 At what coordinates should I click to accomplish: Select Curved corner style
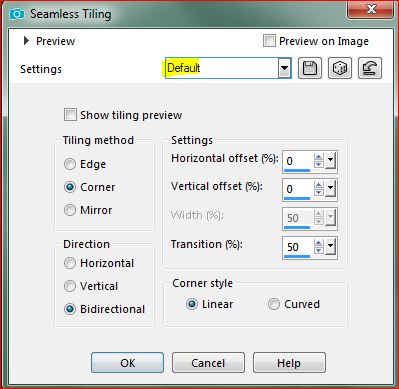(x=274, y=304)
